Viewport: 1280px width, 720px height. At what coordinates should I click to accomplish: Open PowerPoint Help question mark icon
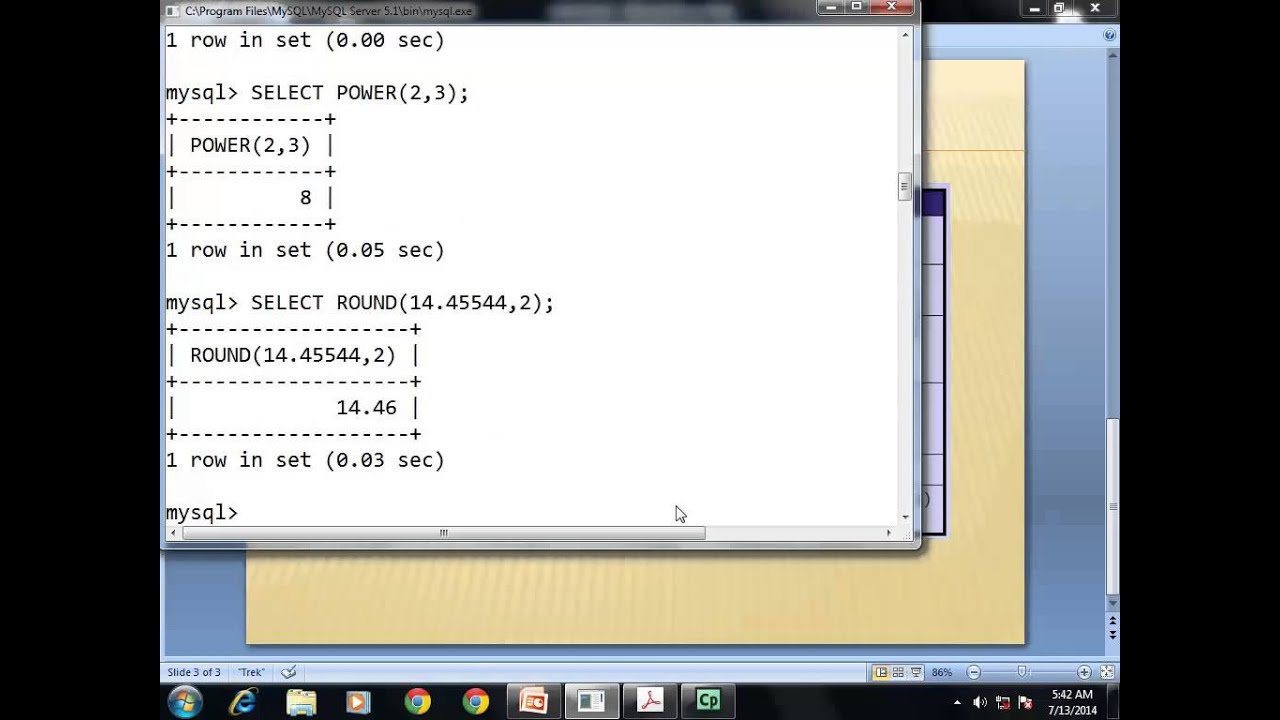click(1109, 35)
